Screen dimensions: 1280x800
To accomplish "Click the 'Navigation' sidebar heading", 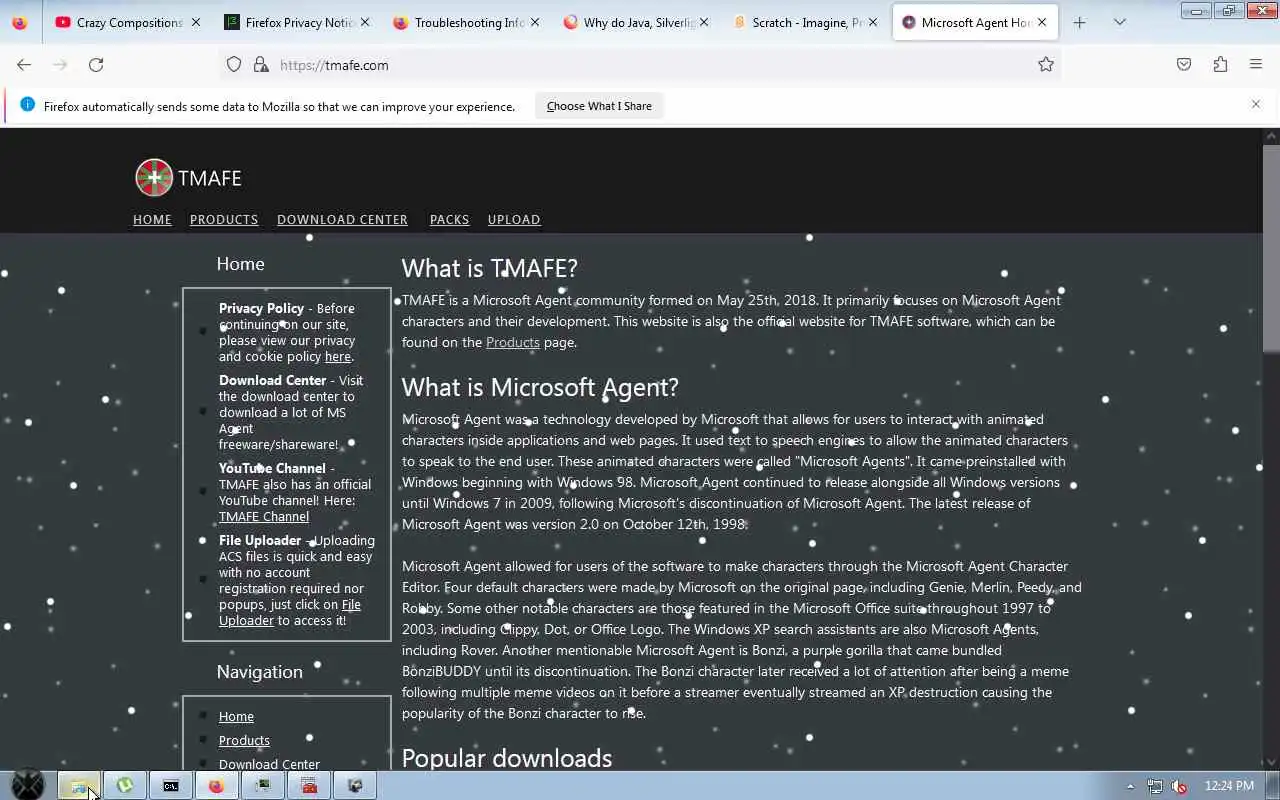I will (259, 672).
